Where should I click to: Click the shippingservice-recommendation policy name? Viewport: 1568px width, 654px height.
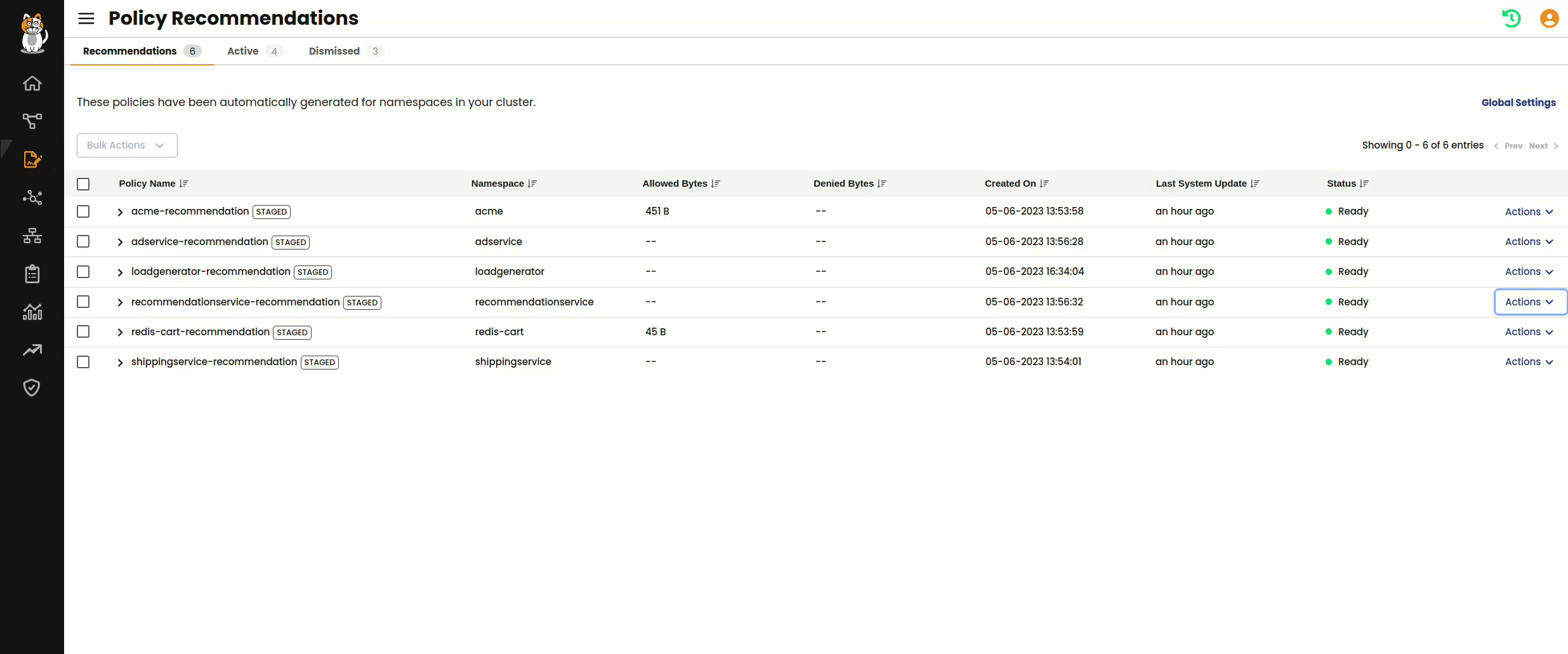(x=214, y=361)
